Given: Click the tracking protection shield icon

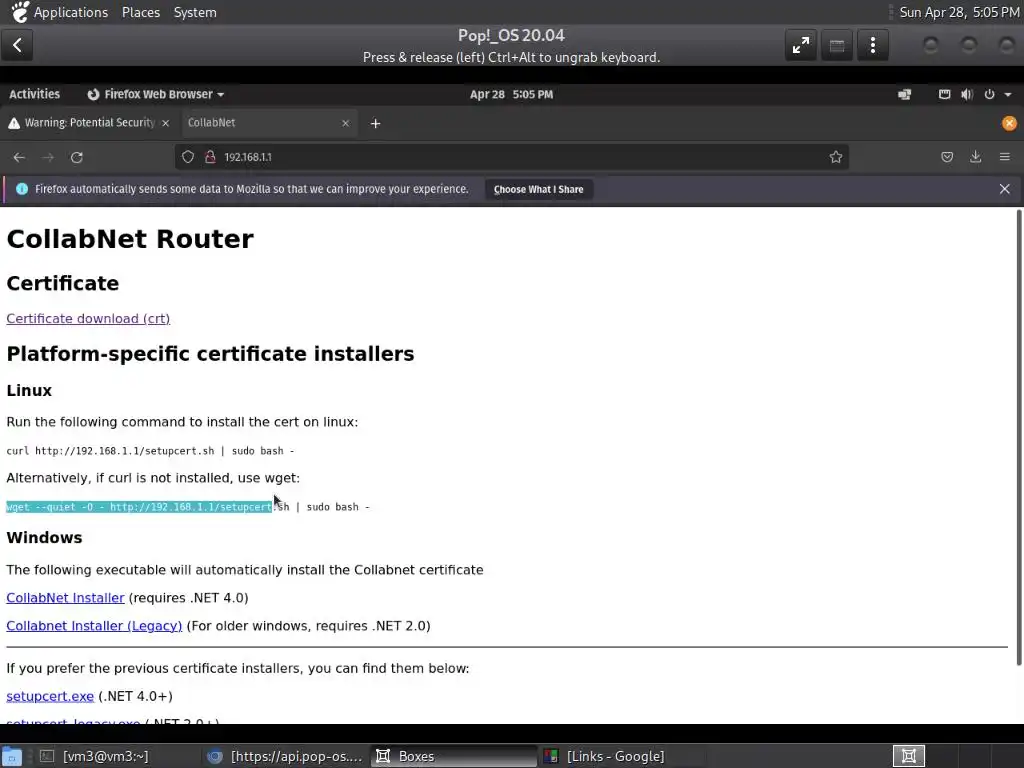Looking at the screenshot, I should tap(188, 157).
